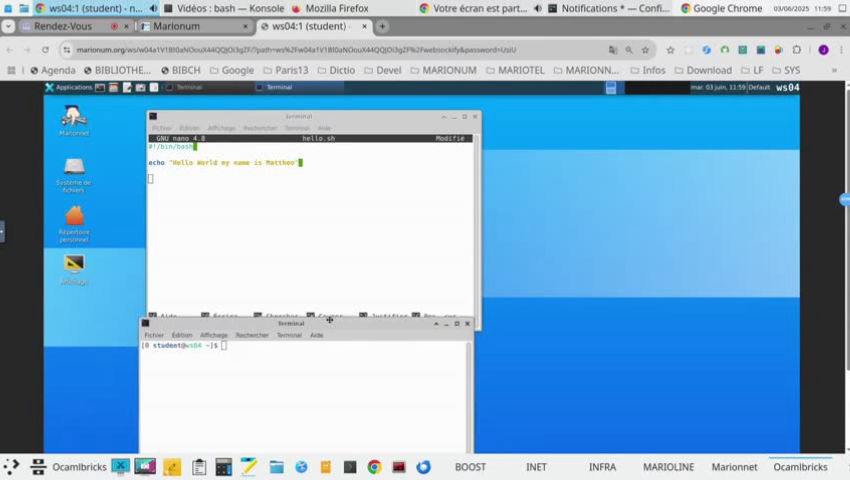Click the zoom magnifier icon in address bar
This screenshot has height=480, width=850.
[629, 50]
